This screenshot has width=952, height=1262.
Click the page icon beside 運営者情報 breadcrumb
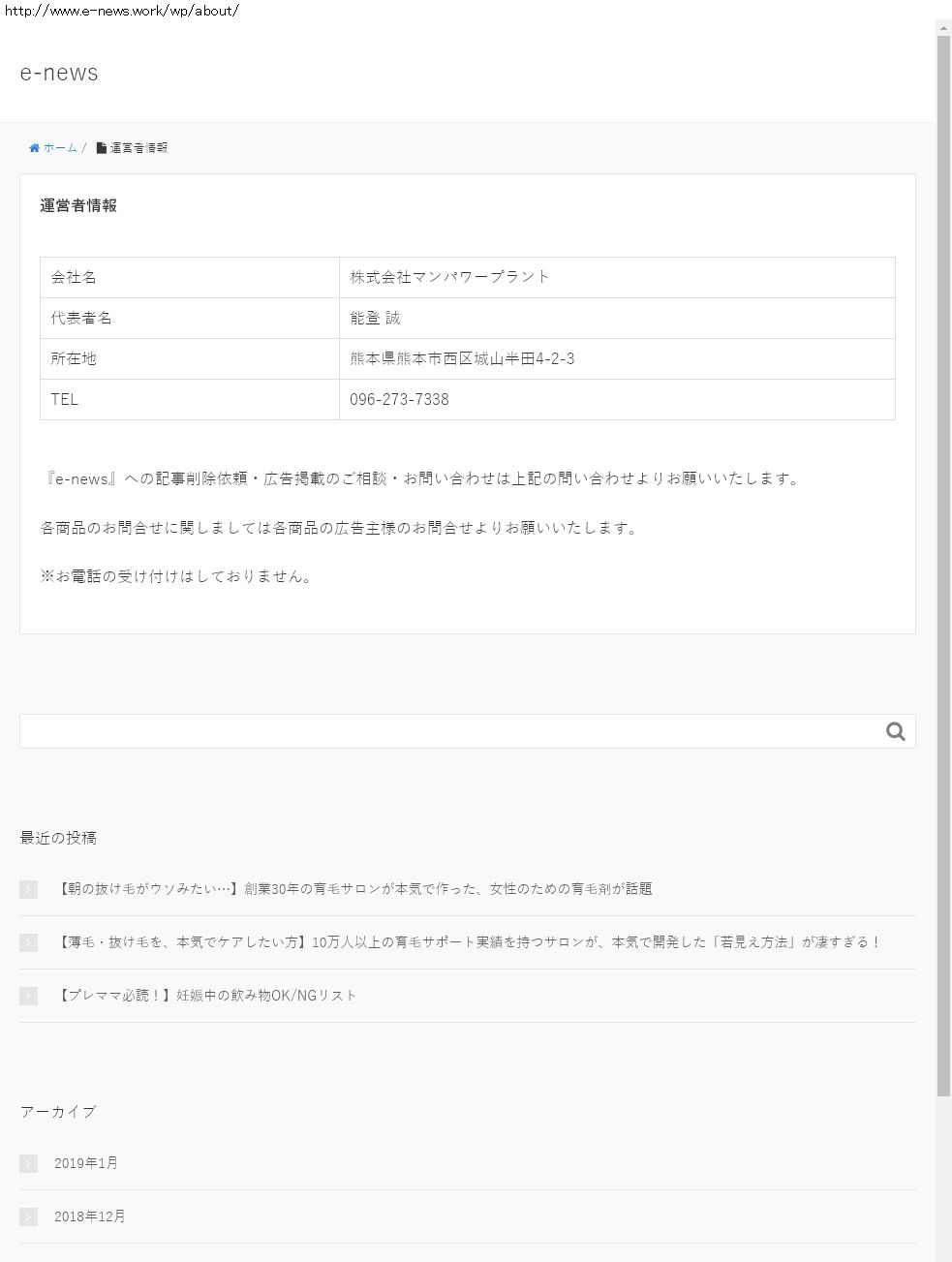[101, 148]
